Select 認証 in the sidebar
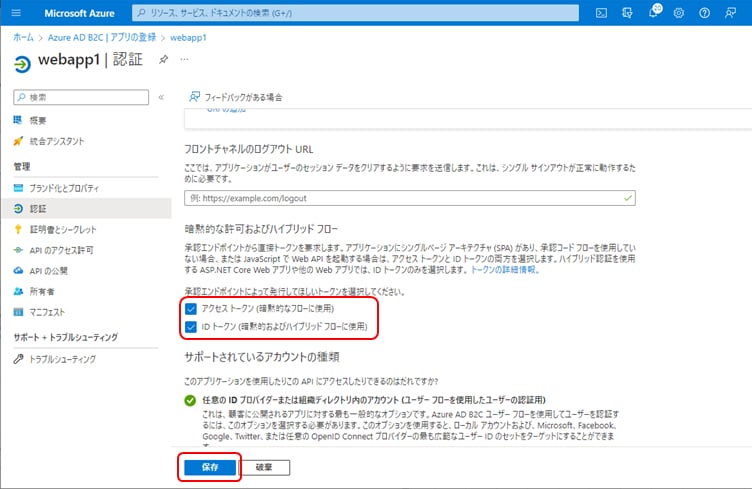Image resolution: width=752 pixels, height=489 pixels. pos(86,209)
